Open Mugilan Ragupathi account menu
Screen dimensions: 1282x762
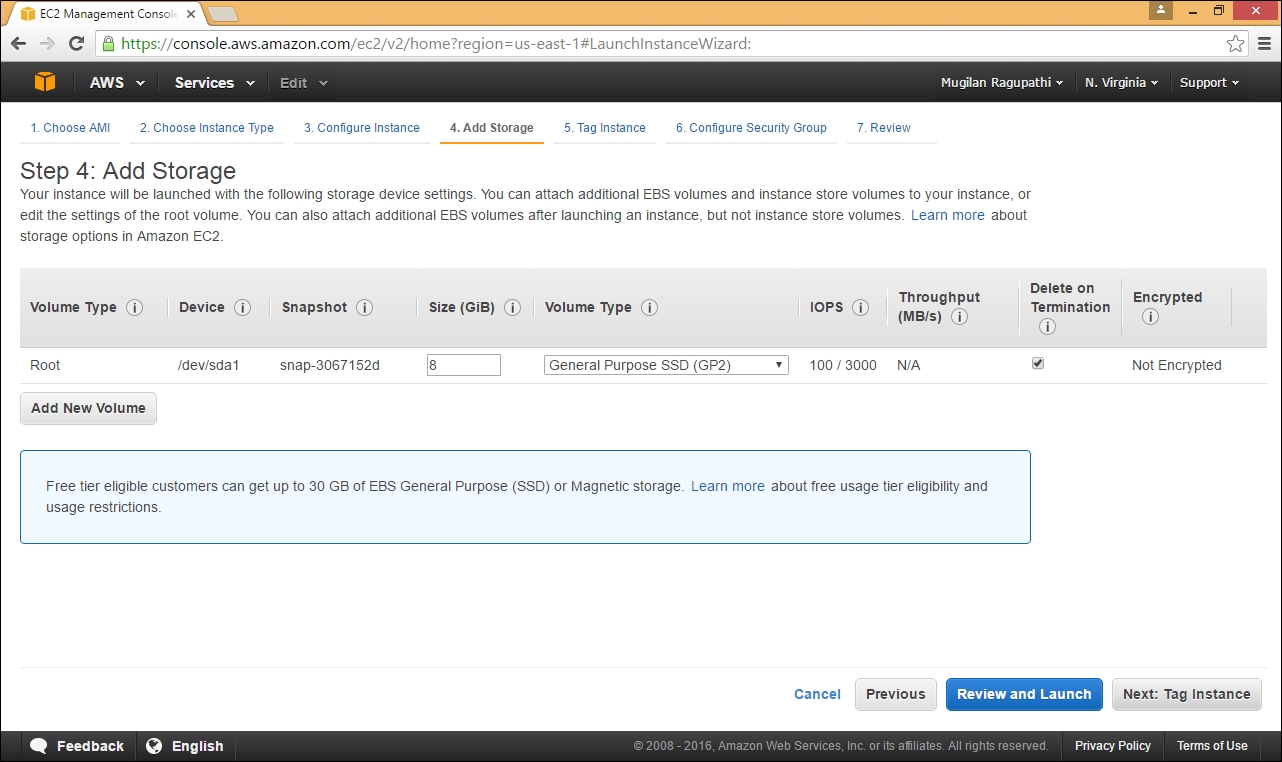[1002, 83]
